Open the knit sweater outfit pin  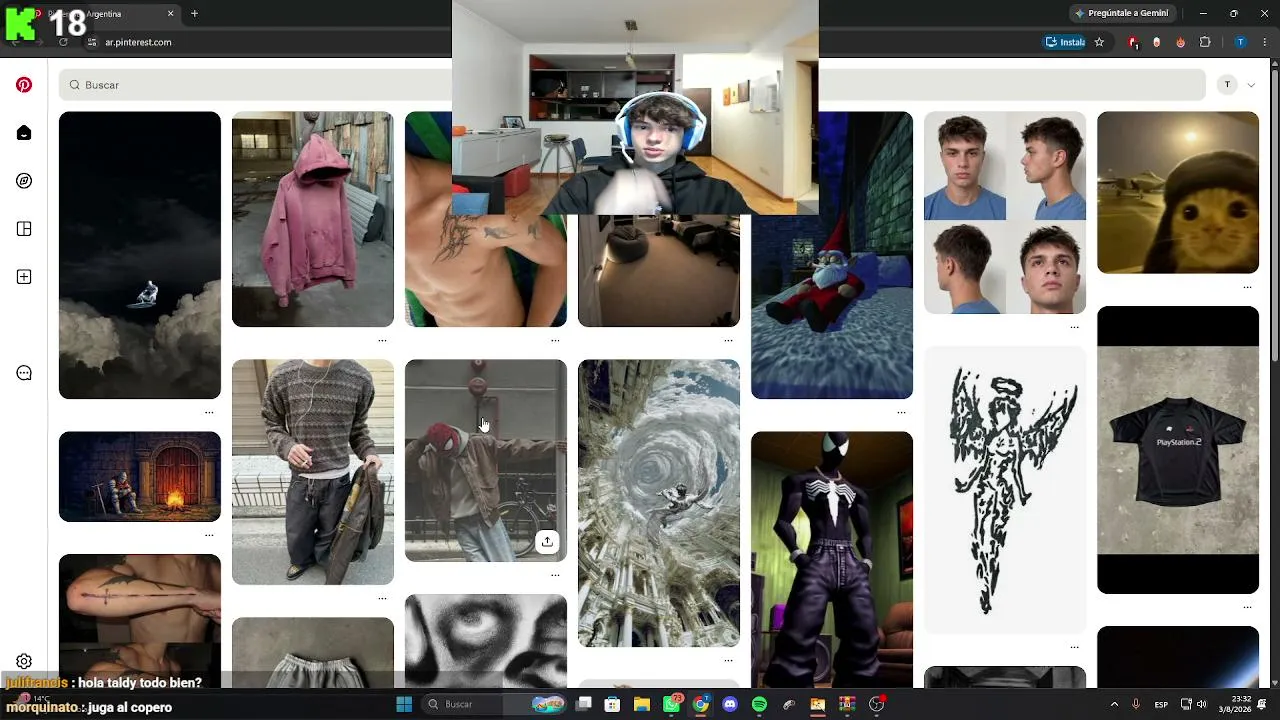pos(313,472)
